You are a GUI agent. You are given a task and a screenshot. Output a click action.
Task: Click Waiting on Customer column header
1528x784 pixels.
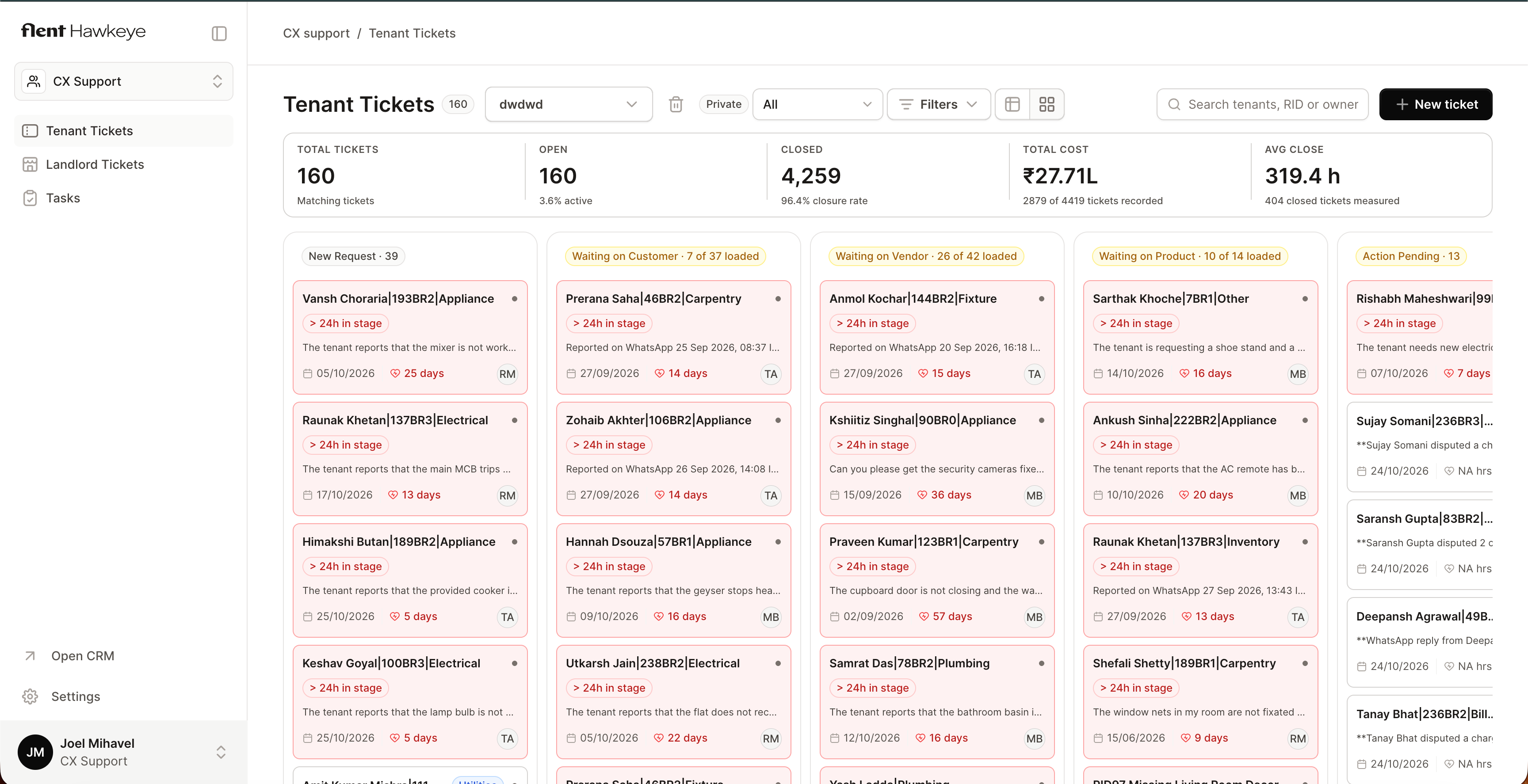[x=665, y=256]
